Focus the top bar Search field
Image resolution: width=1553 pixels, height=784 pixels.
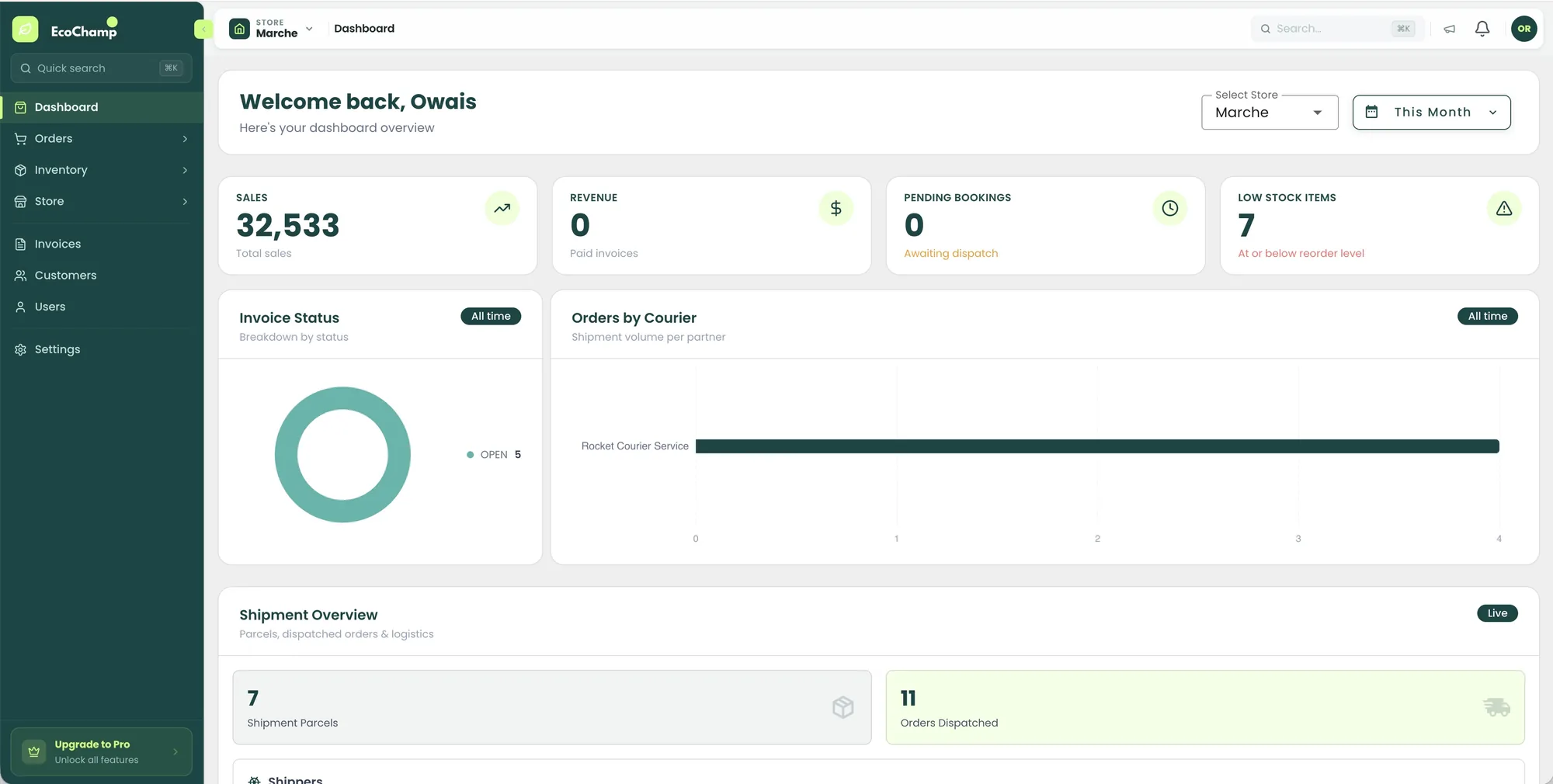(x=1338, y=29)
